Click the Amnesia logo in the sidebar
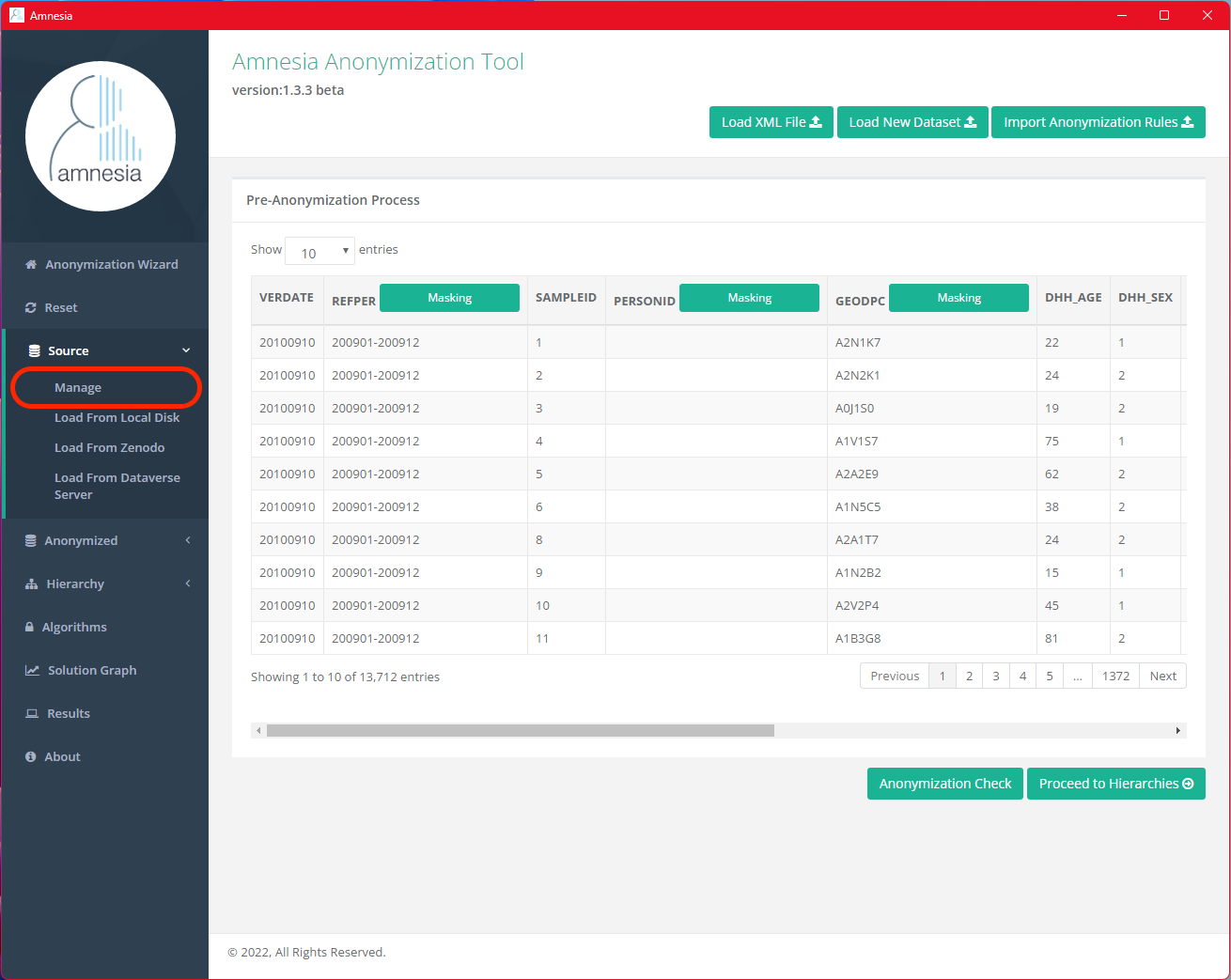 [101, 136]
